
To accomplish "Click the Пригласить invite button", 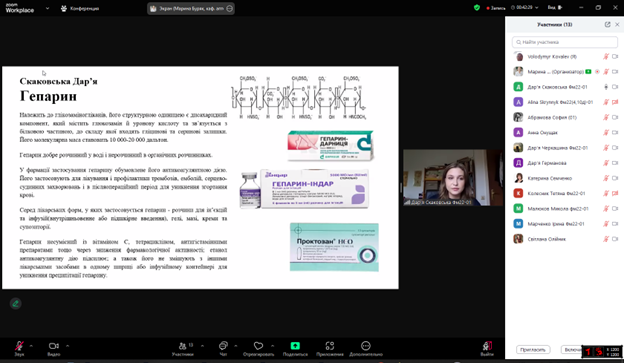I will [x=533, y=349].
